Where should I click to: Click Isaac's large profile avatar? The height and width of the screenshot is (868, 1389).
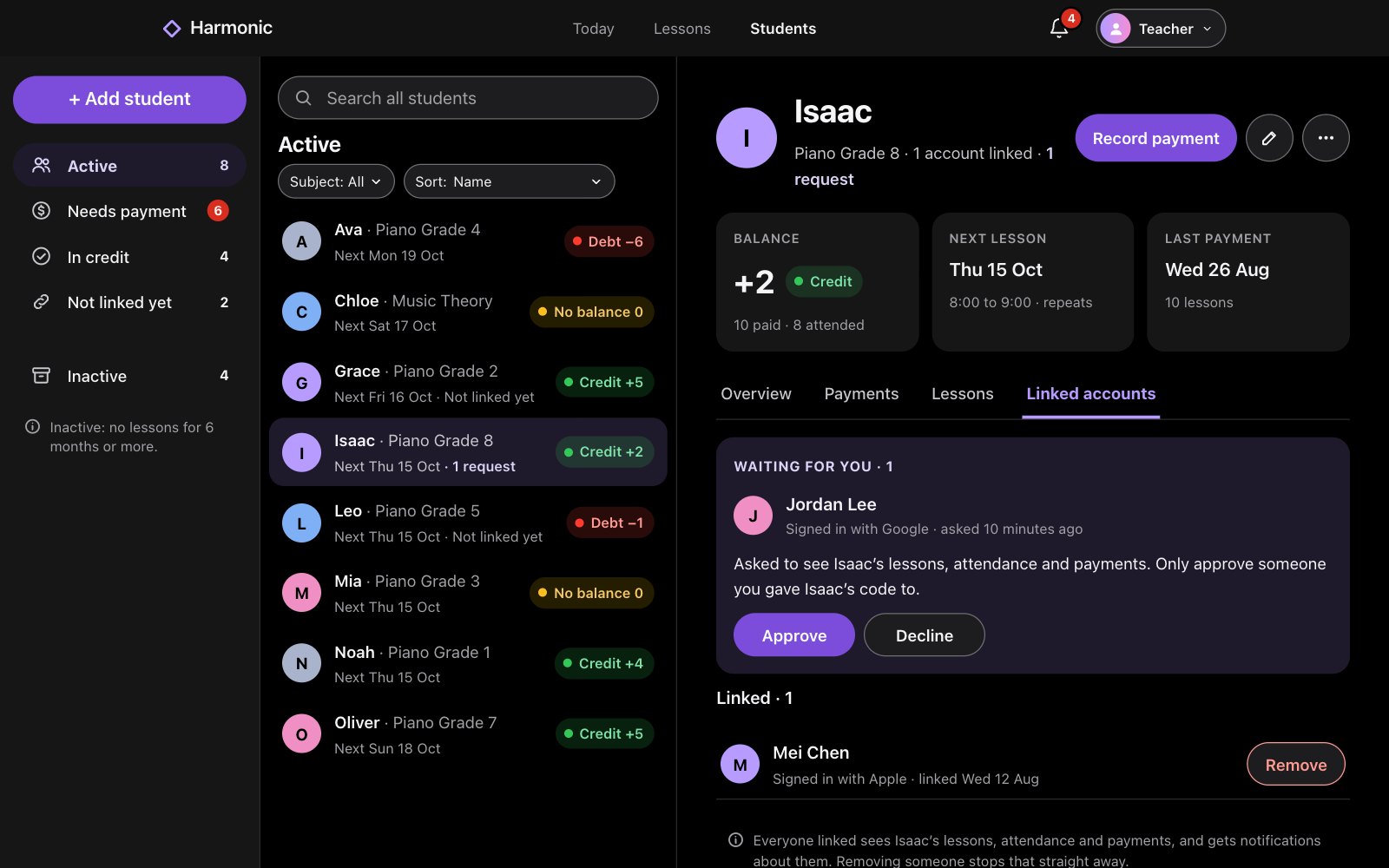[x=747, y=138]
